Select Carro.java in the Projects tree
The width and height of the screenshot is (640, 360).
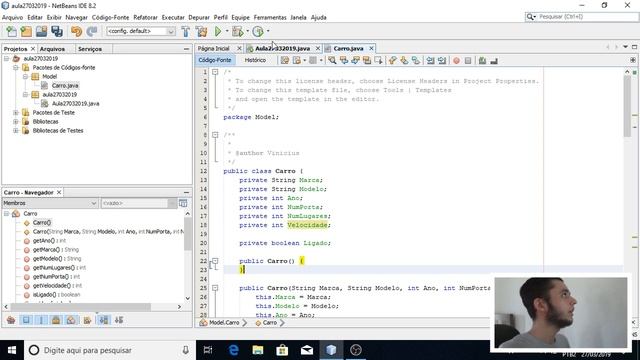click(x=65, y=85)
